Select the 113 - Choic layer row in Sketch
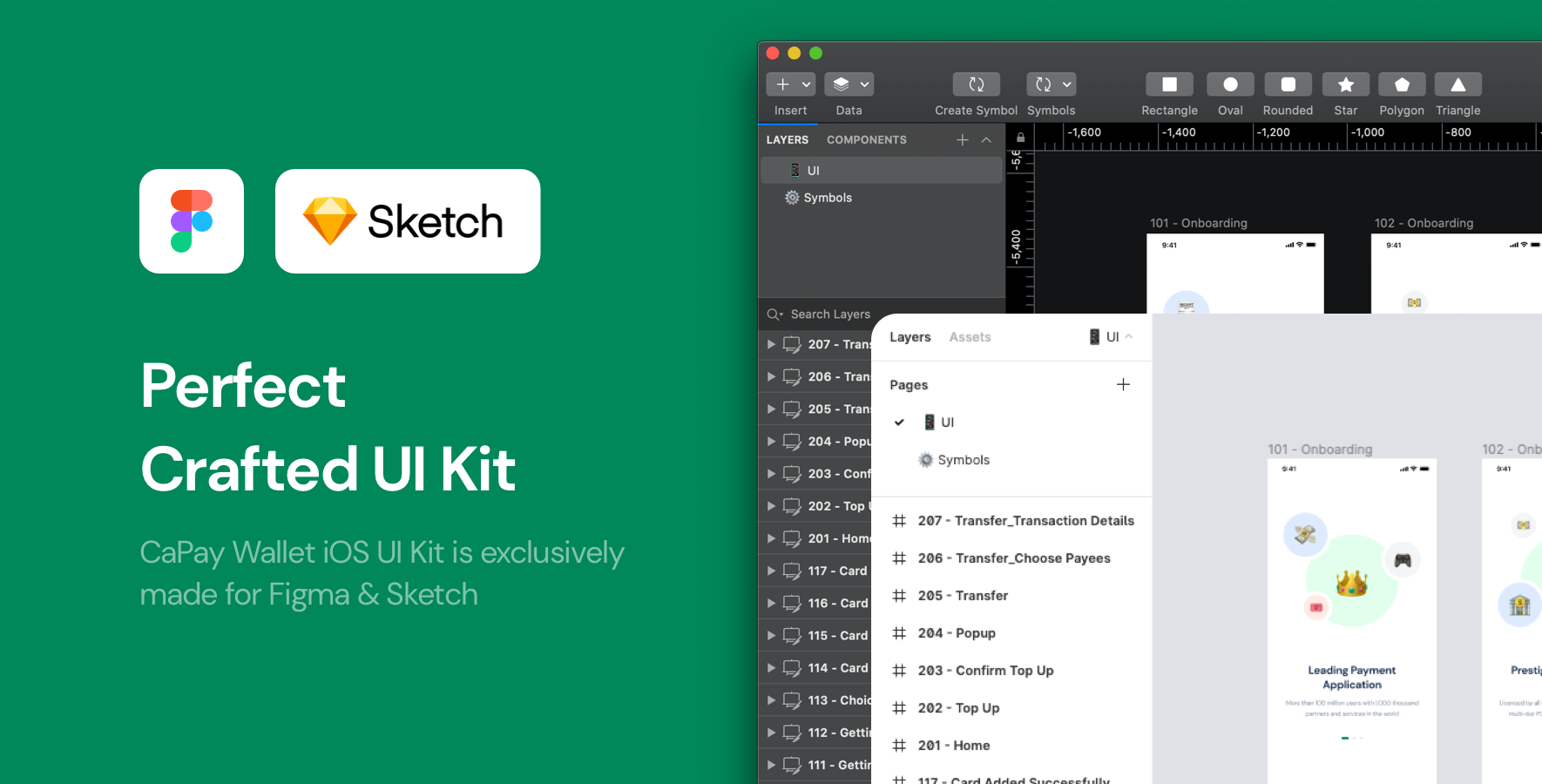This screenshot has height=784, width=1542. point(815,700)
